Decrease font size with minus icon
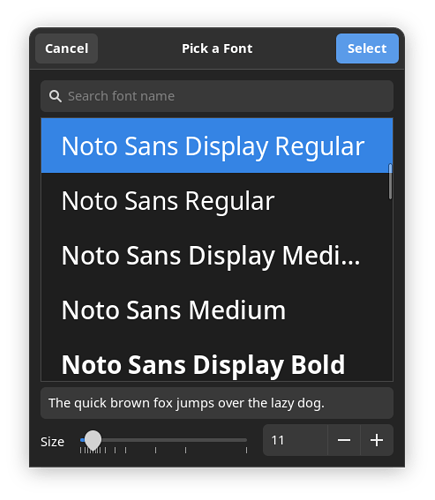The width and height of the screenshot is (435, 500). [344, 440]
